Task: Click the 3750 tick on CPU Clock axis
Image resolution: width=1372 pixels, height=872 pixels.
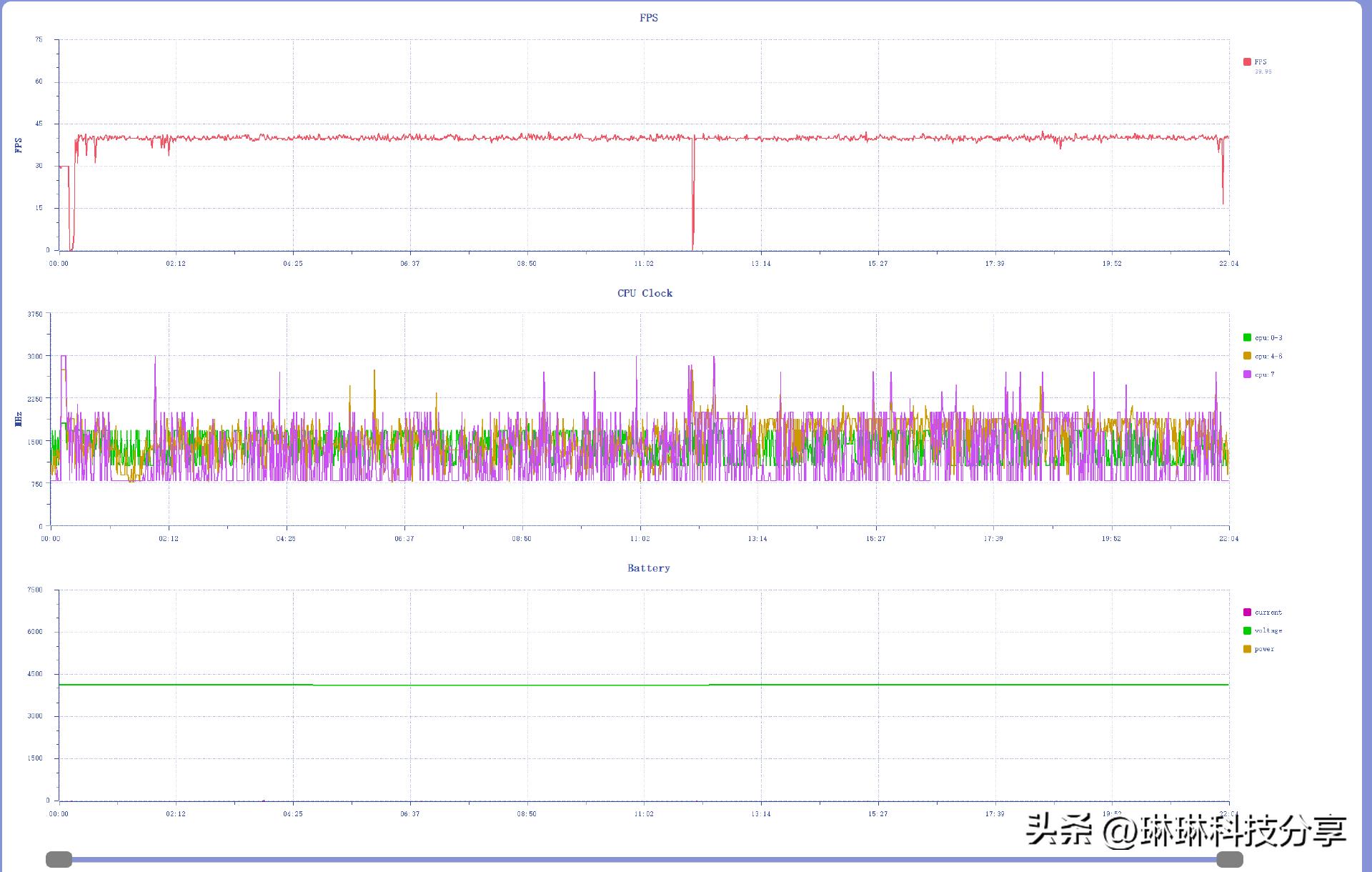Action: point(35,314)
